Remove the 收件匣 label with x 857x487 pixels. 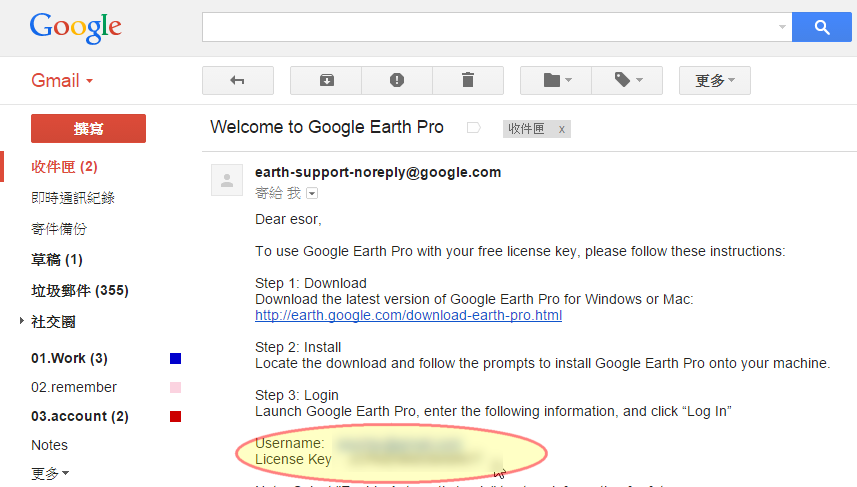(562, 129)
